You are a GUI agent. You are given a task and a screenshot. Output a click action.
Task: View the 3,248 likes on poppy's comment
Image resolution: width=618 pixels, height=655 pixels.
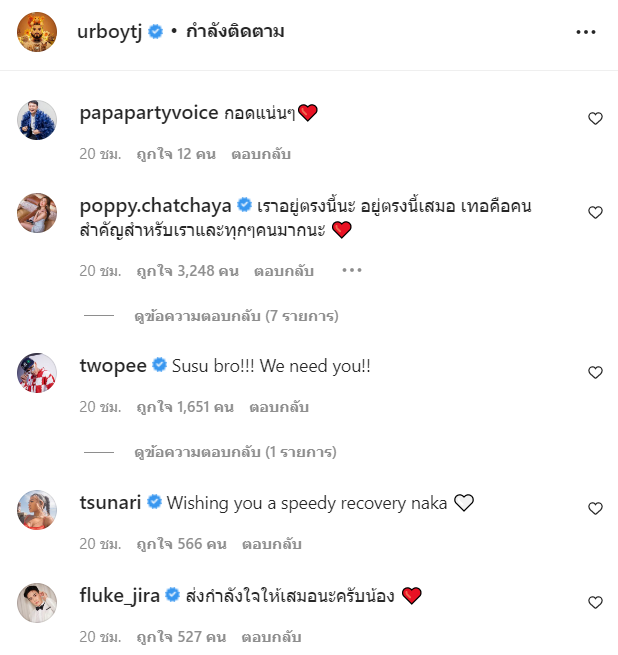click(x=188, y=271)
